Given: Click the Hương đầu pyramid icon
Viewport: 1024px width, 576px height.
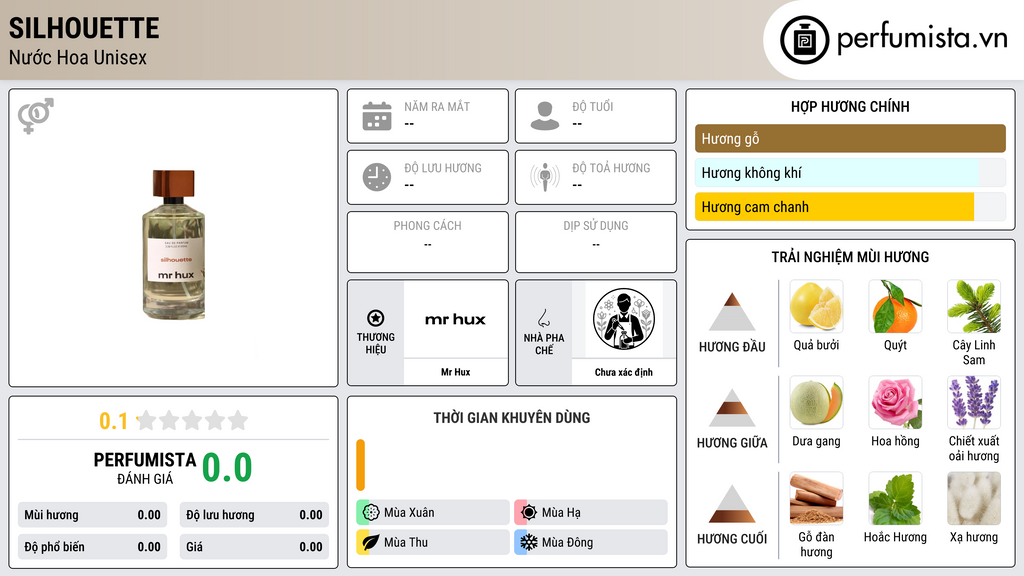Looking at the screenshot, I should 732,312.
